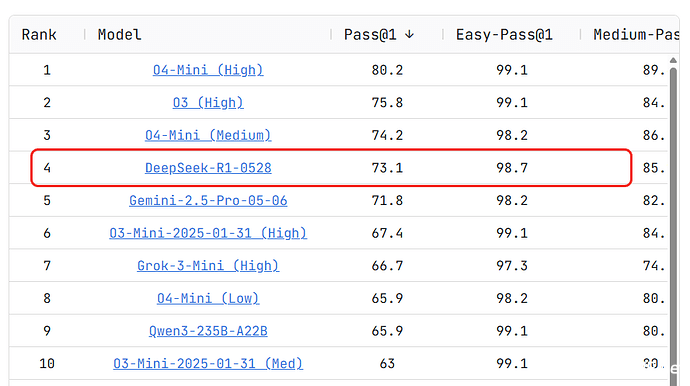690x386 pixels.
Task: Open Qwen3-235B-A22B model link
Action: coord(208,331)
